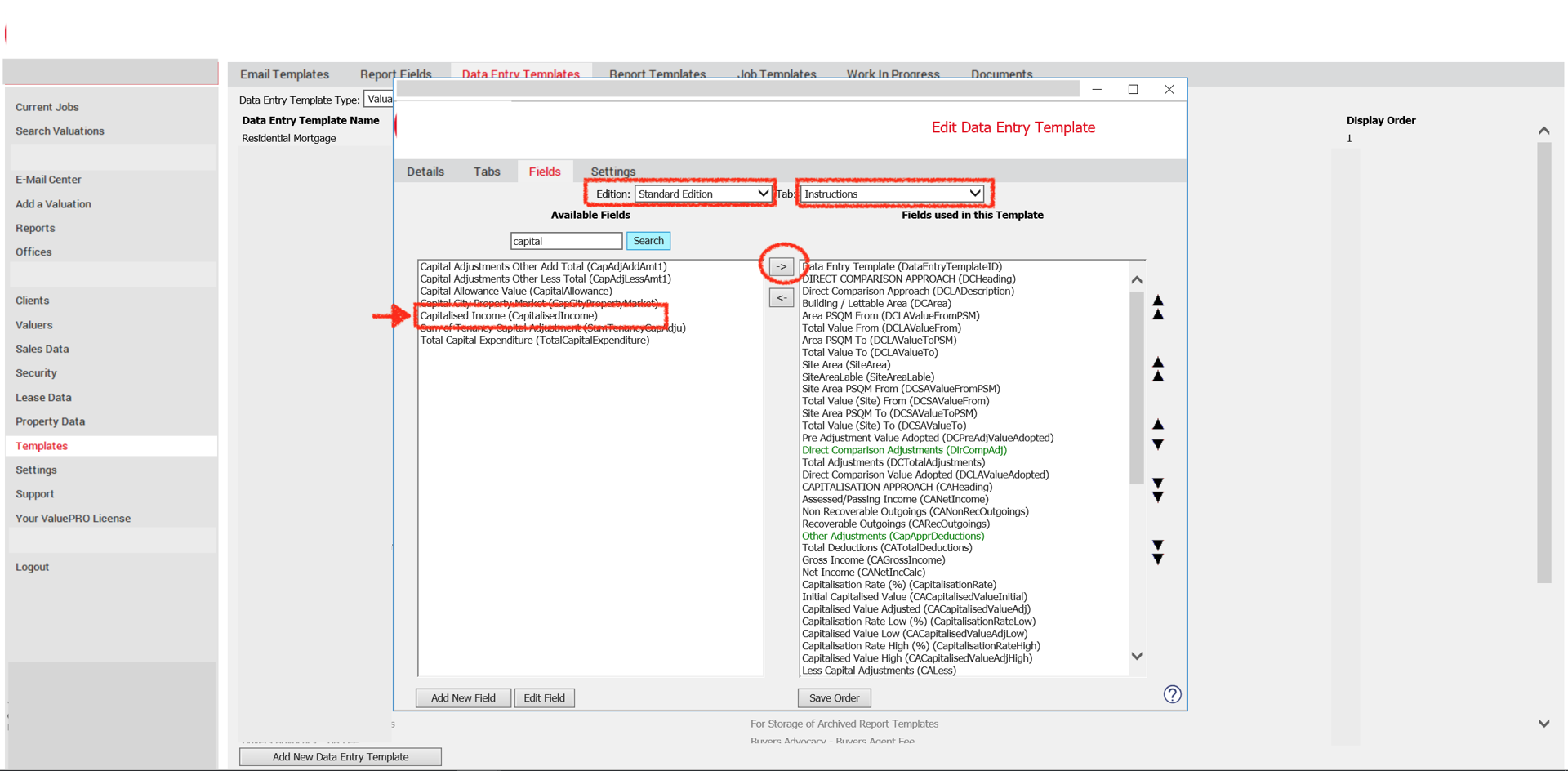Click the Save Order button
1568x771 pixels.
tap(834, 698)
